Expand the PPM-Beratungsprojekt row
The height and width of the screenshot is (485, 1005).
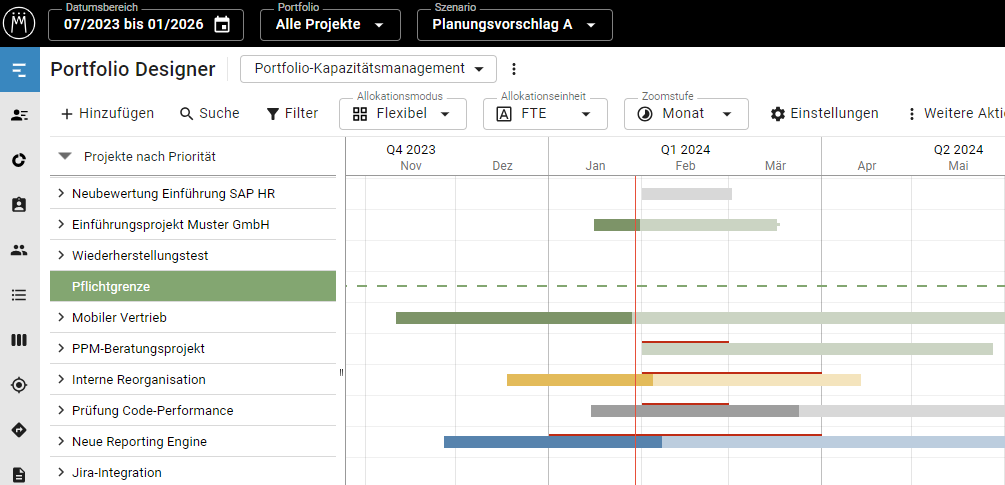(x=61, y=348)
